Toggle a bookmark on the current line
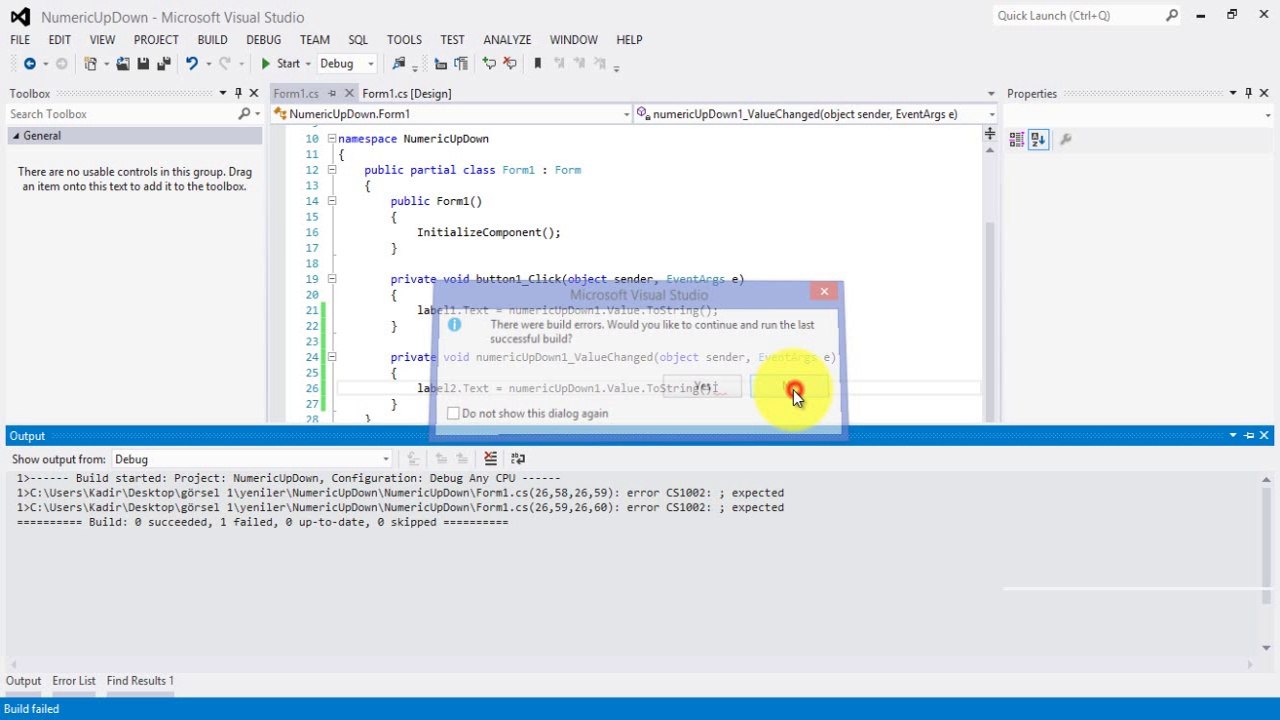Screen dimensions: 1280x720 [x=537, y=63]
